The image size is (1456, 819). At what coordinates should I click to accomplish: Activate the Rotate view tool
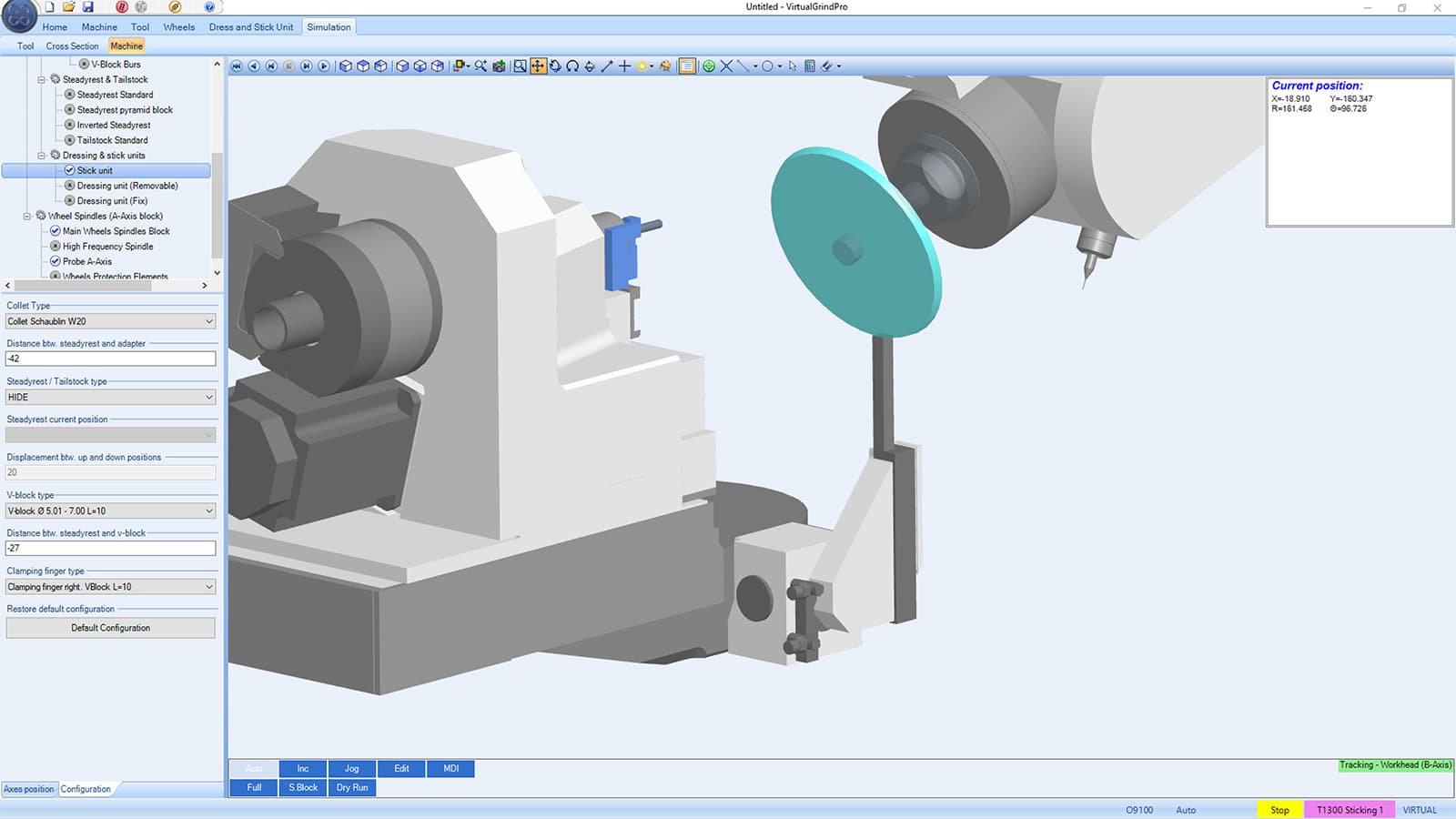pyautogui.click(x=556, y=65)
